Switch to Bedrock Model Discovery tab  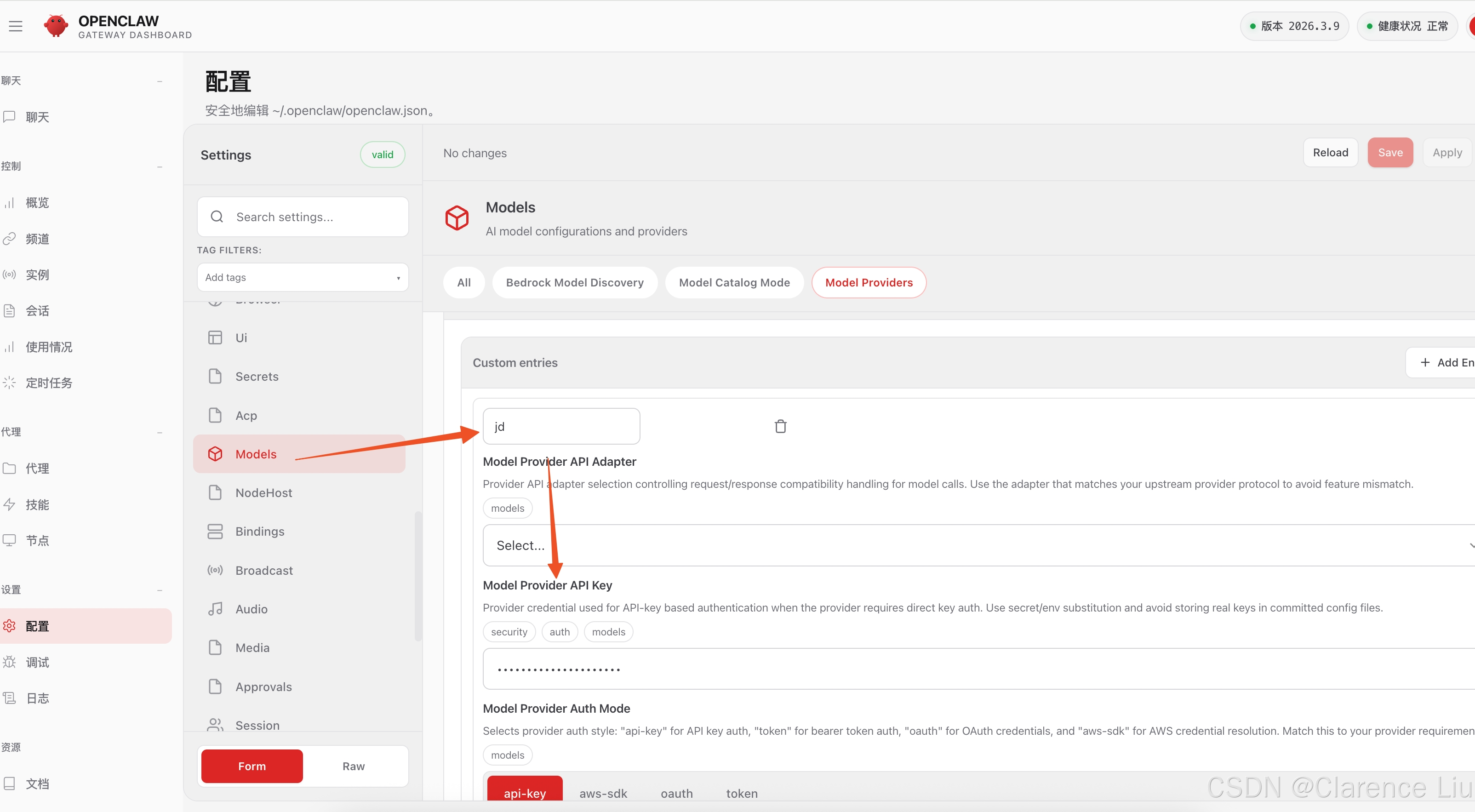tap(574, 282)
